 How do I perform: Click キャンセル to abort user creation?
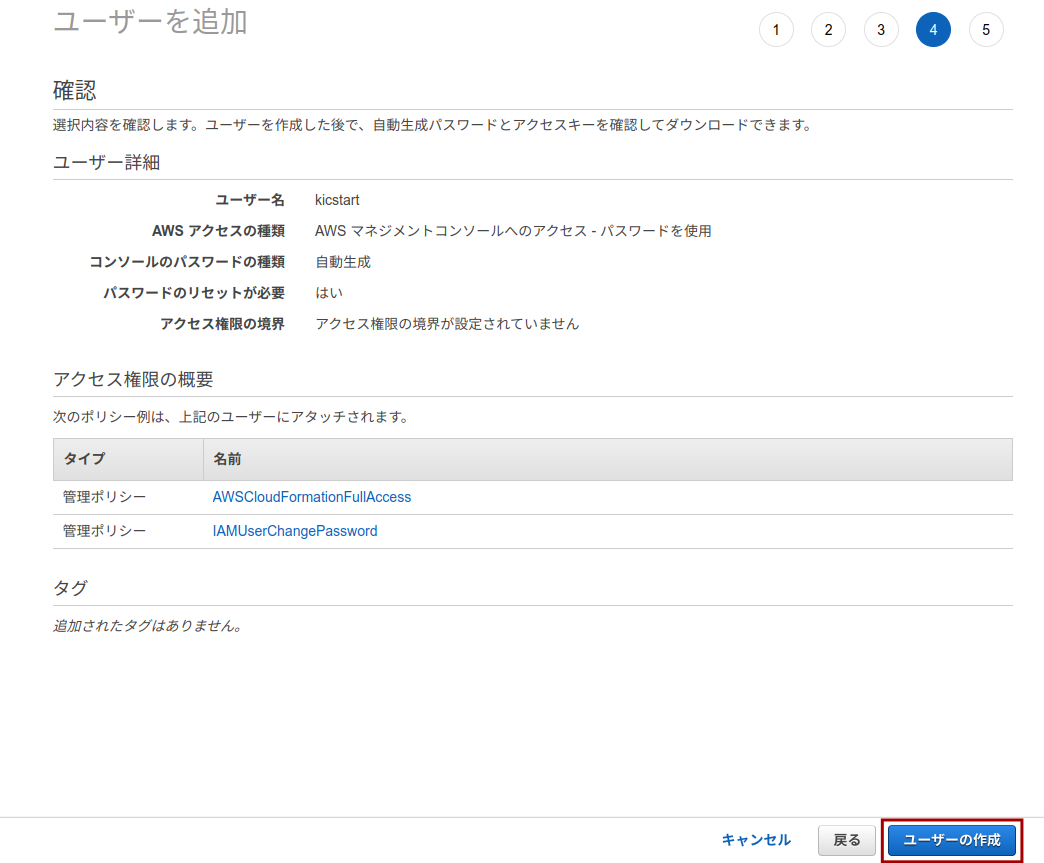click(755, 840)
